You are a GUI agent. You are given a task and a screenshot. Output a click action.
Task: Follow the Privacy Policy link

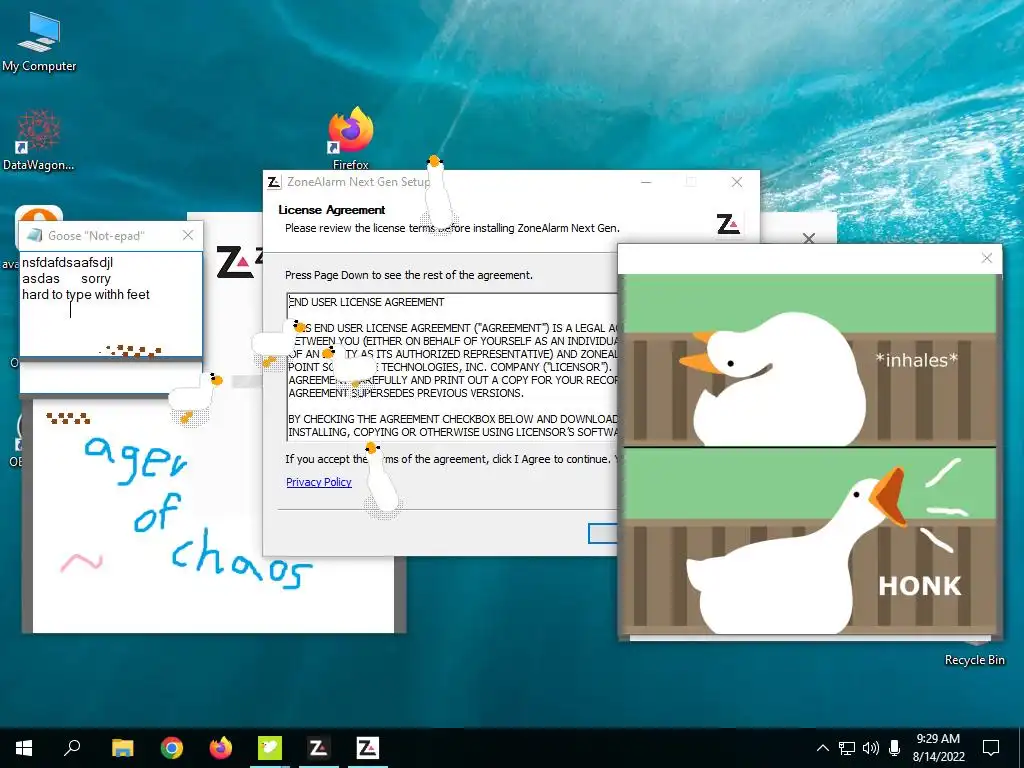click(x=319, y=482)
